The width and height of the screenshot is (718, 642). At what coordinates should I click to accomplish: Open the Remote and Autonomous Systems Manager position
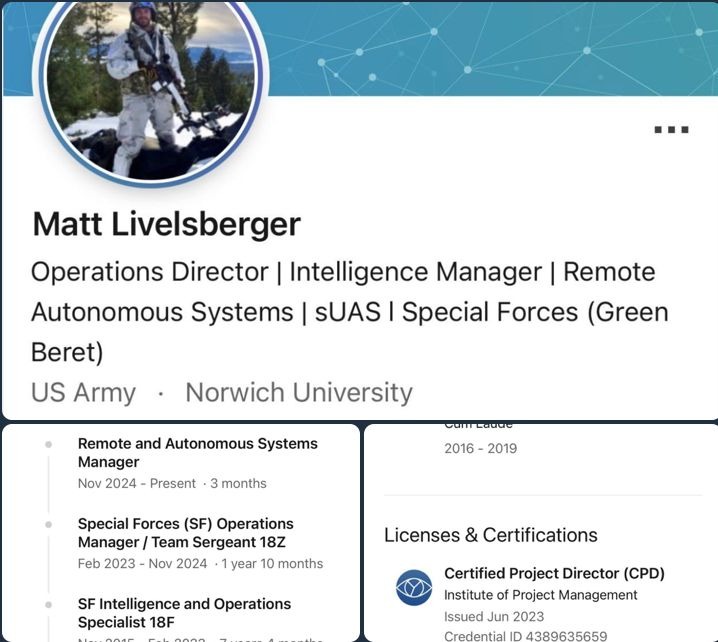[197, 452]
